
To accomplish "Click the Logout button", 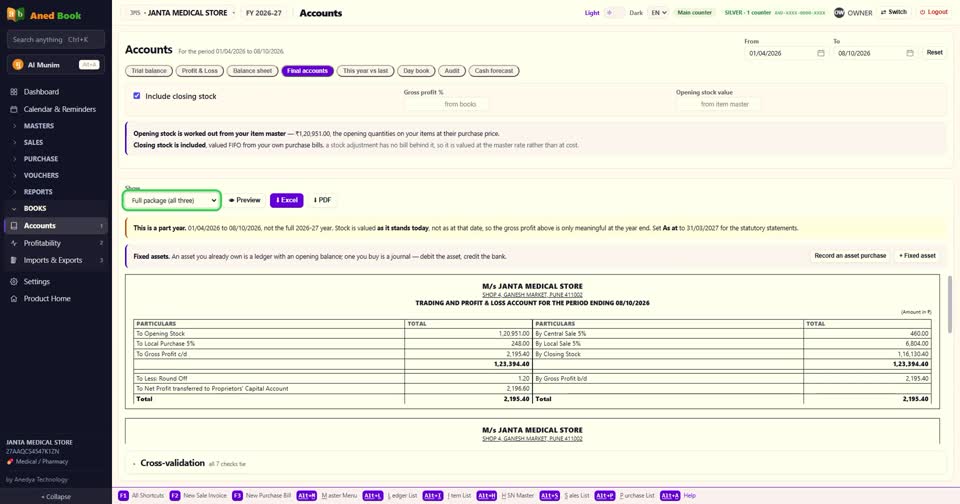I will pyautogui.click(x=933, y=12).
